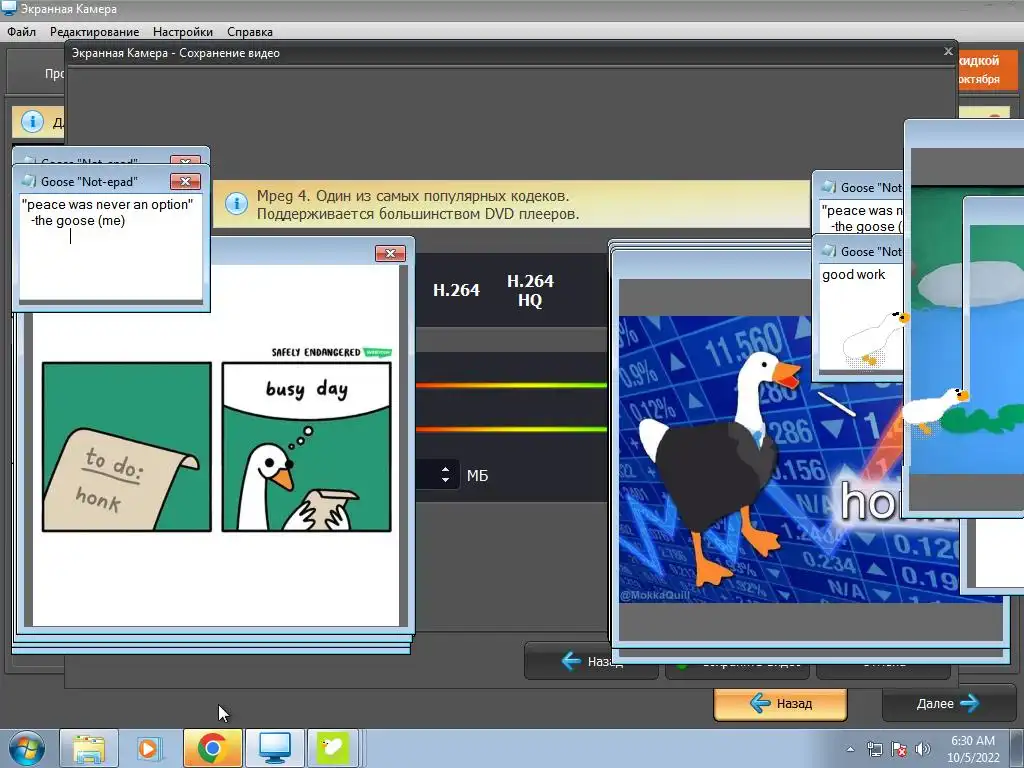Click the notepad icon in the good work Not-epad title
The image size is (1024, 768).
(829, 251)
